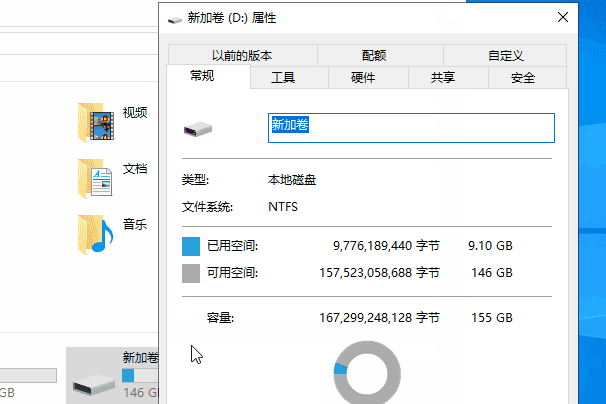Click the 新加卷 (D:) 属性 window title
Viewport: 606px width, 404px height.
(232, 18)
